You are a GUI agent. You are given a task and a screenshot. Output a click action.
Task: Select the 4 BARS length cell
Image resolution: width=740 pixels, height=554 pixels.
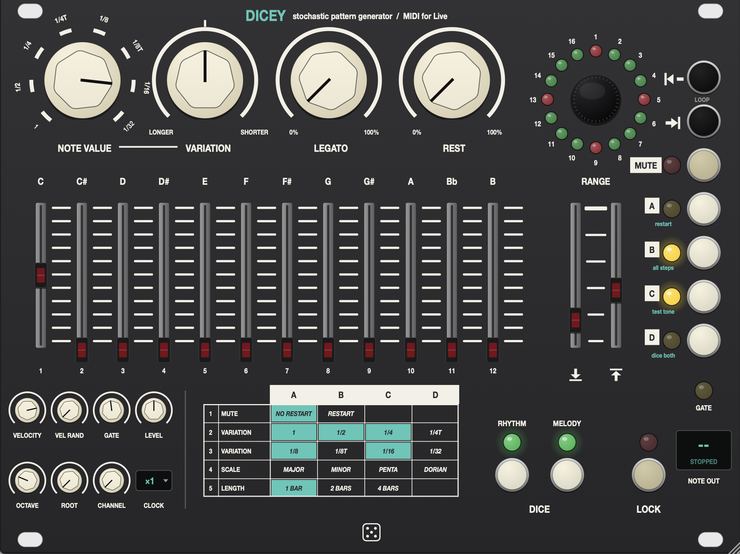pyautogui.click(x=388, y=488)
